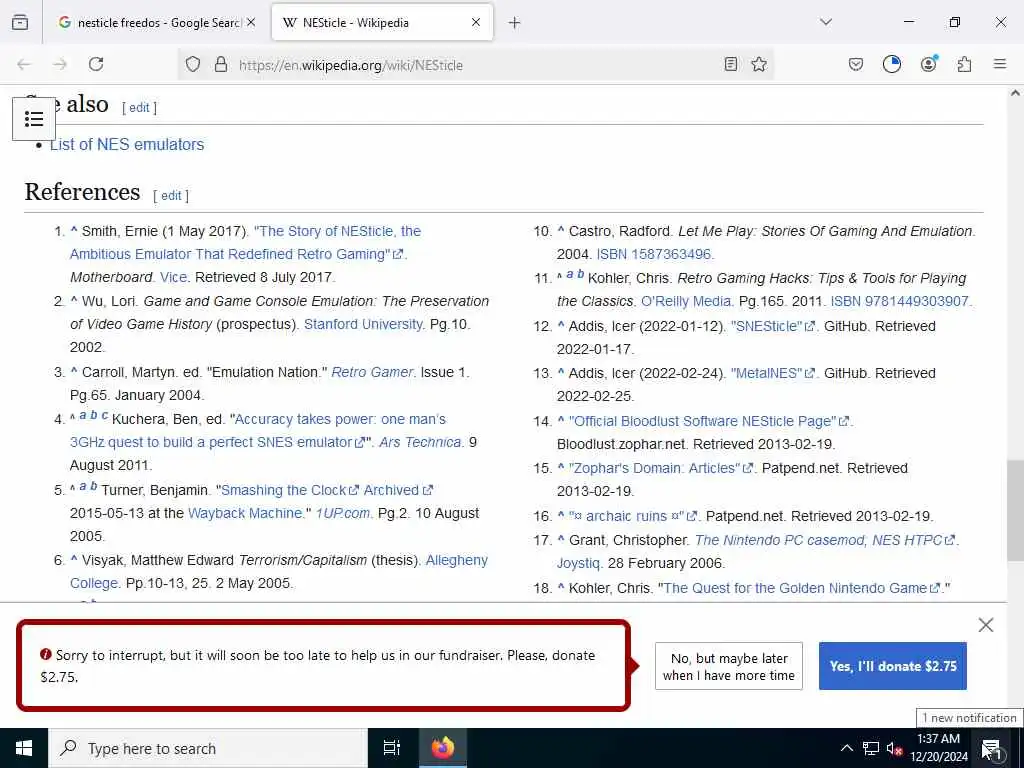Open 1UP.com link

pyautogui.click(x=343, y=513)
